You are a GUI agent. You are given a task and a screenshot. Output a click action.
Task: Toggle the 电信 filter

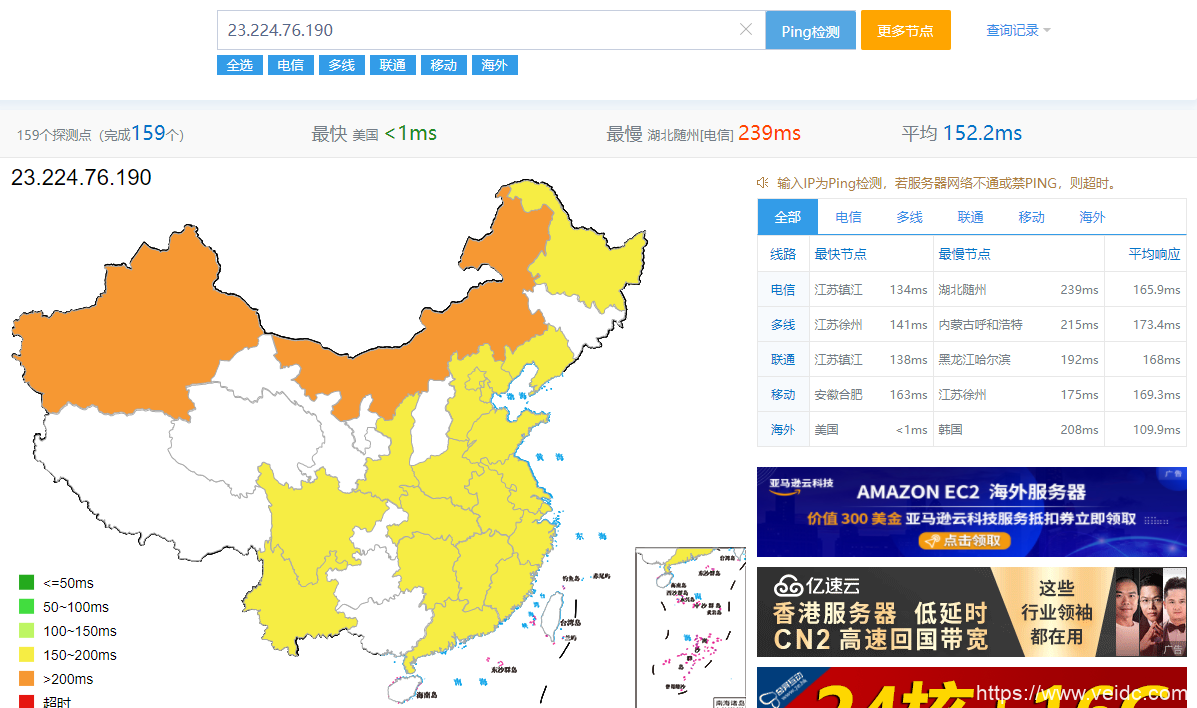coord(290,65)
